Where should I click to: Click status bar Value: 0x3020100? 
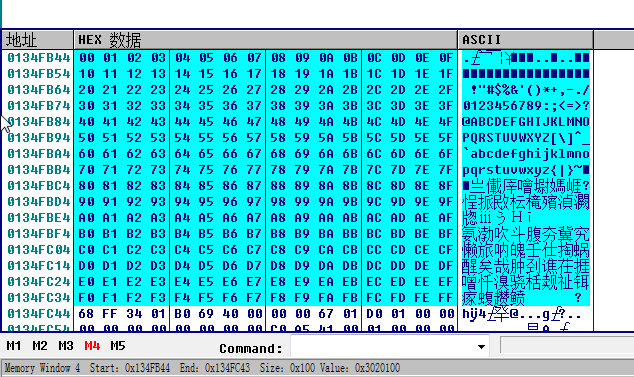pos(360,368)
